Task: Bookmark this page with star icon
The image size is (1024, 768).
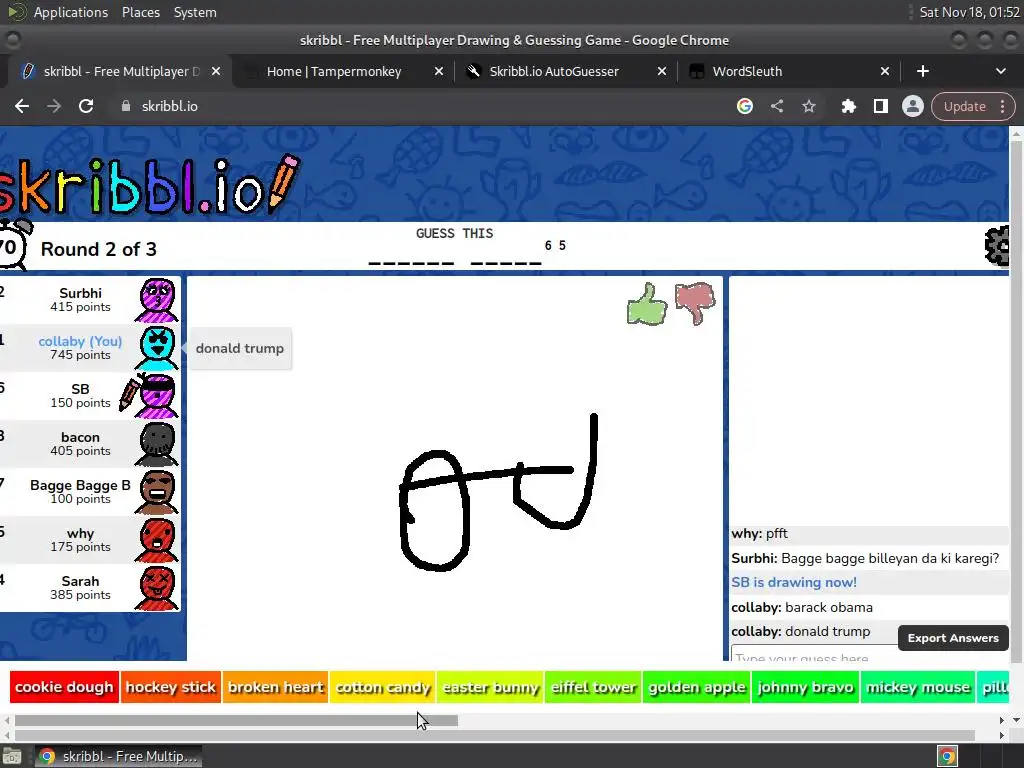Action: click(x=808, y=106)
